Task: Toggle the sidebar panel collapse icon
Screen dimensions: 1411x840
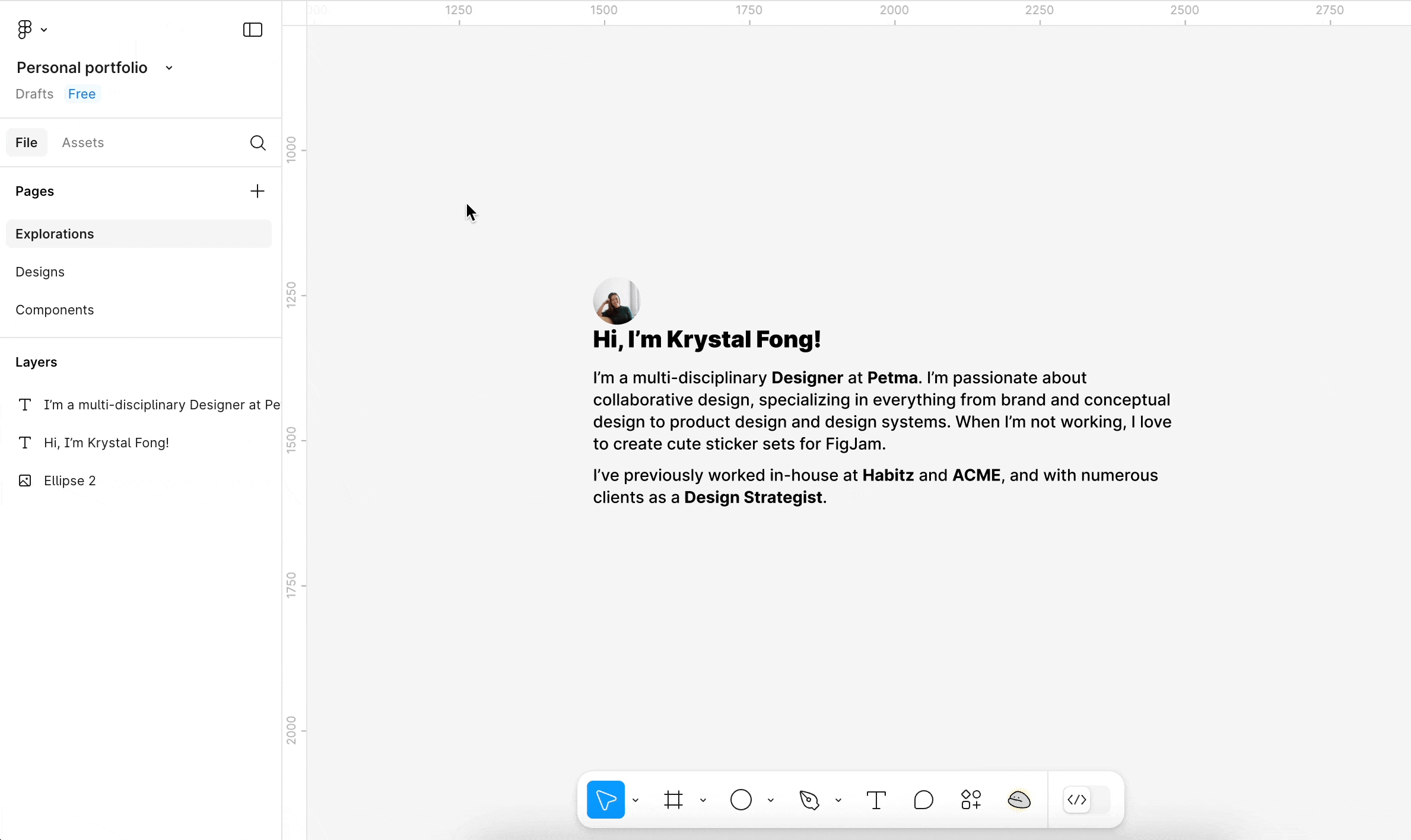Action: point(253,30)
